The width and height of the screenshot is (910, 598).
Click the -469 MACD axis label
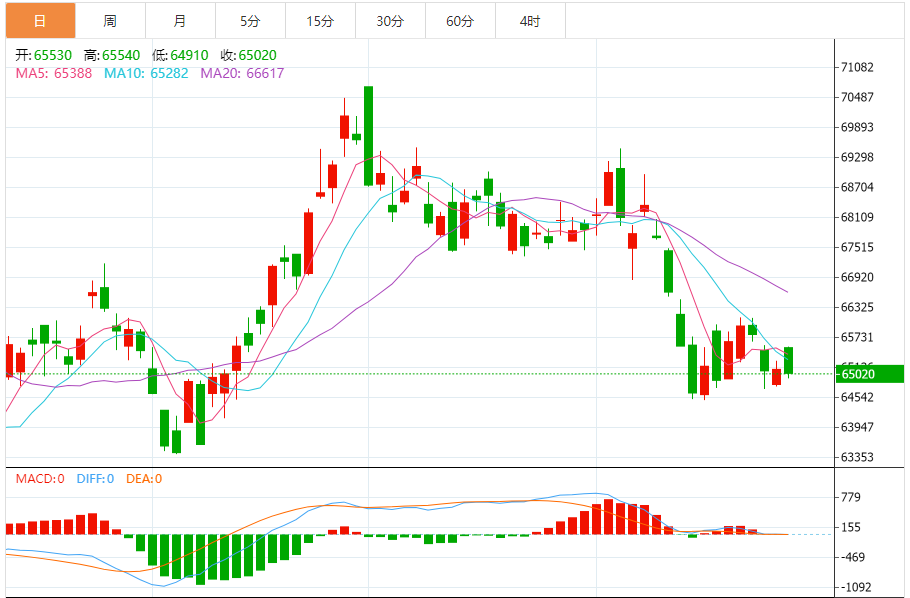coord(852,557)
